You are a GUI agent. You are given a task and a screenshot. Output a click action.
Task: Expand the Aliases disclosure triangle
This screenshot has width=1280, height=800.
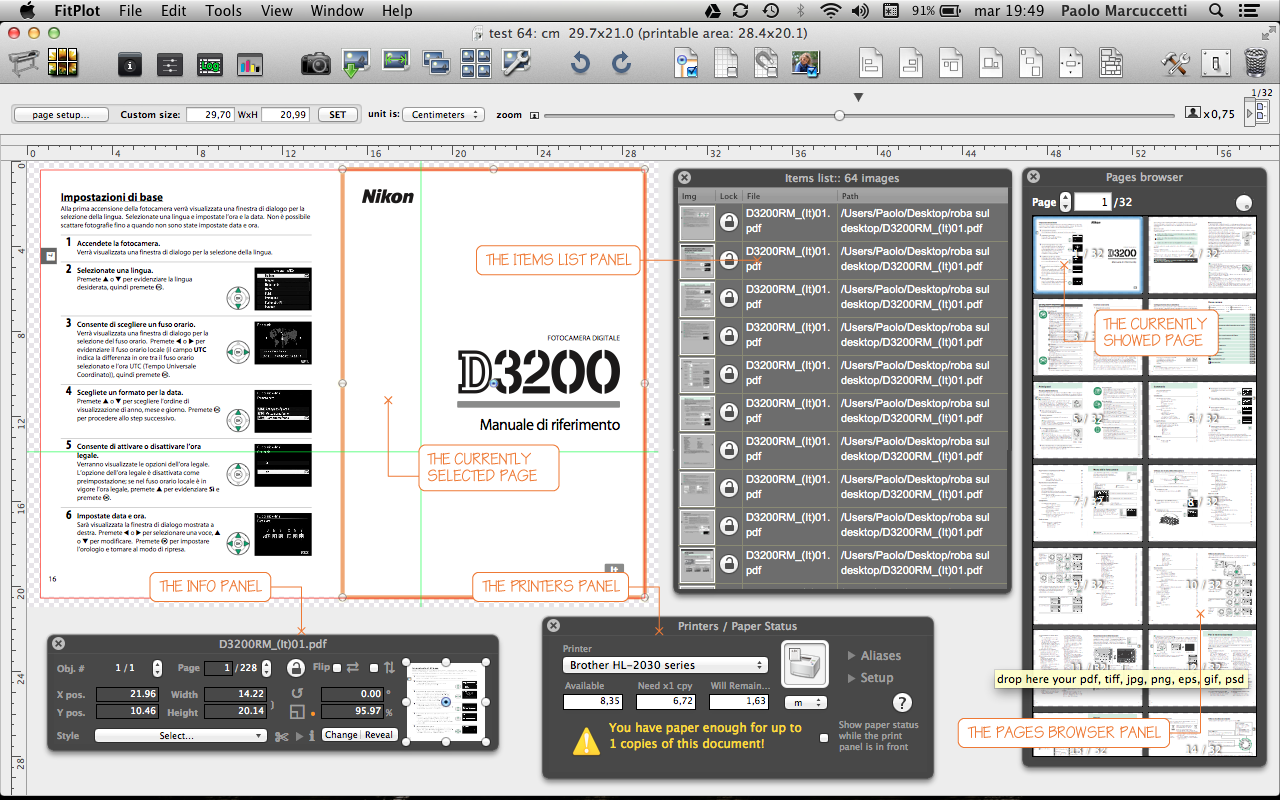tap(852, 656)
